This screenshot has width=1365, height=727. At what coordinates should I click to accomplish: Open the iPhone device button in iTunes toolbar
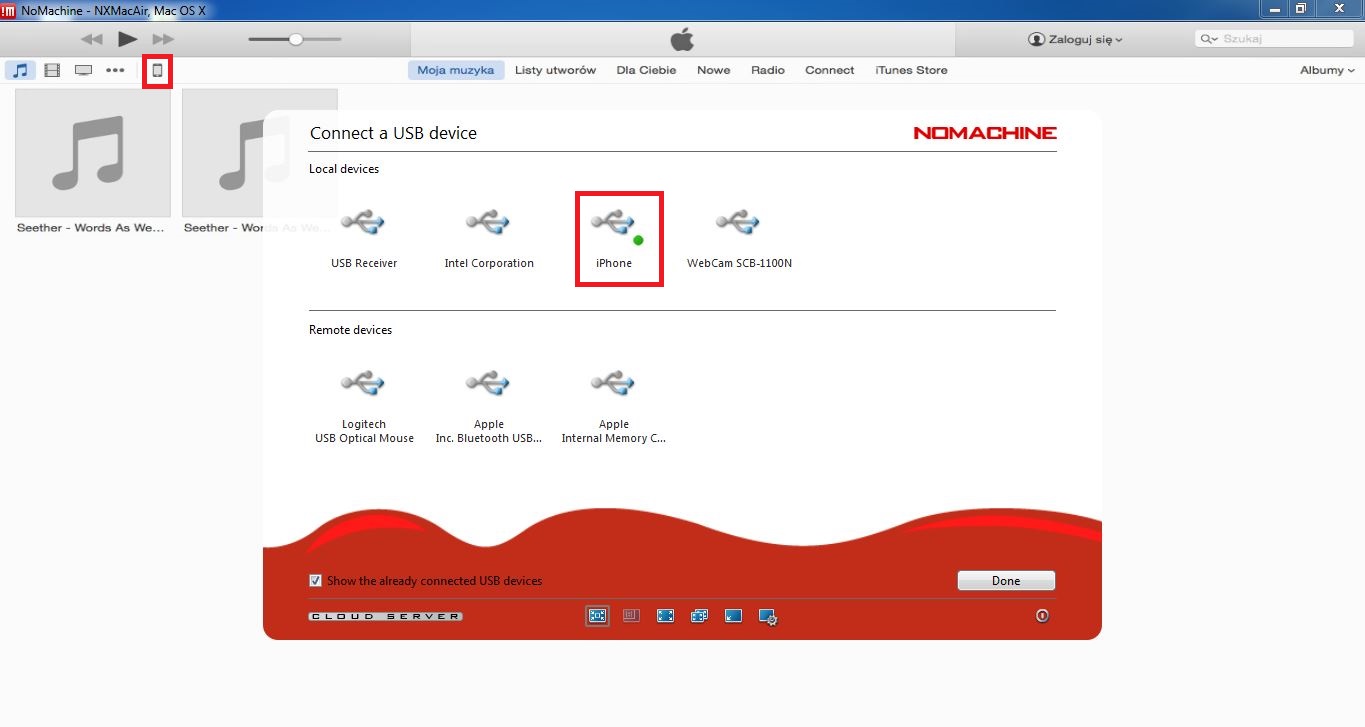[x=157, y=70]
